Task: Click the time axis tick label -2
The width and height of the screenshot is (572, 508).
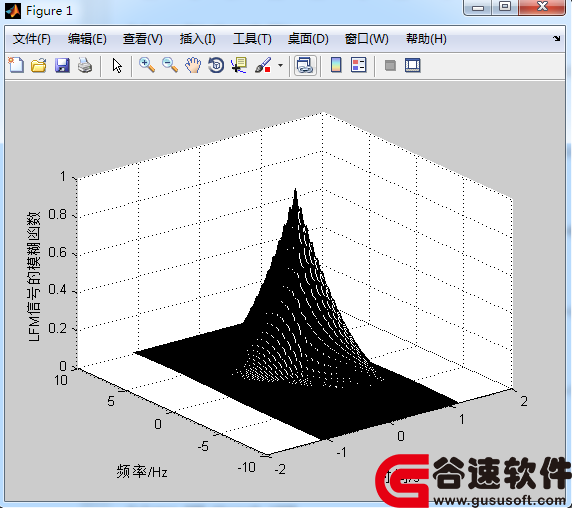Action: 280,469
